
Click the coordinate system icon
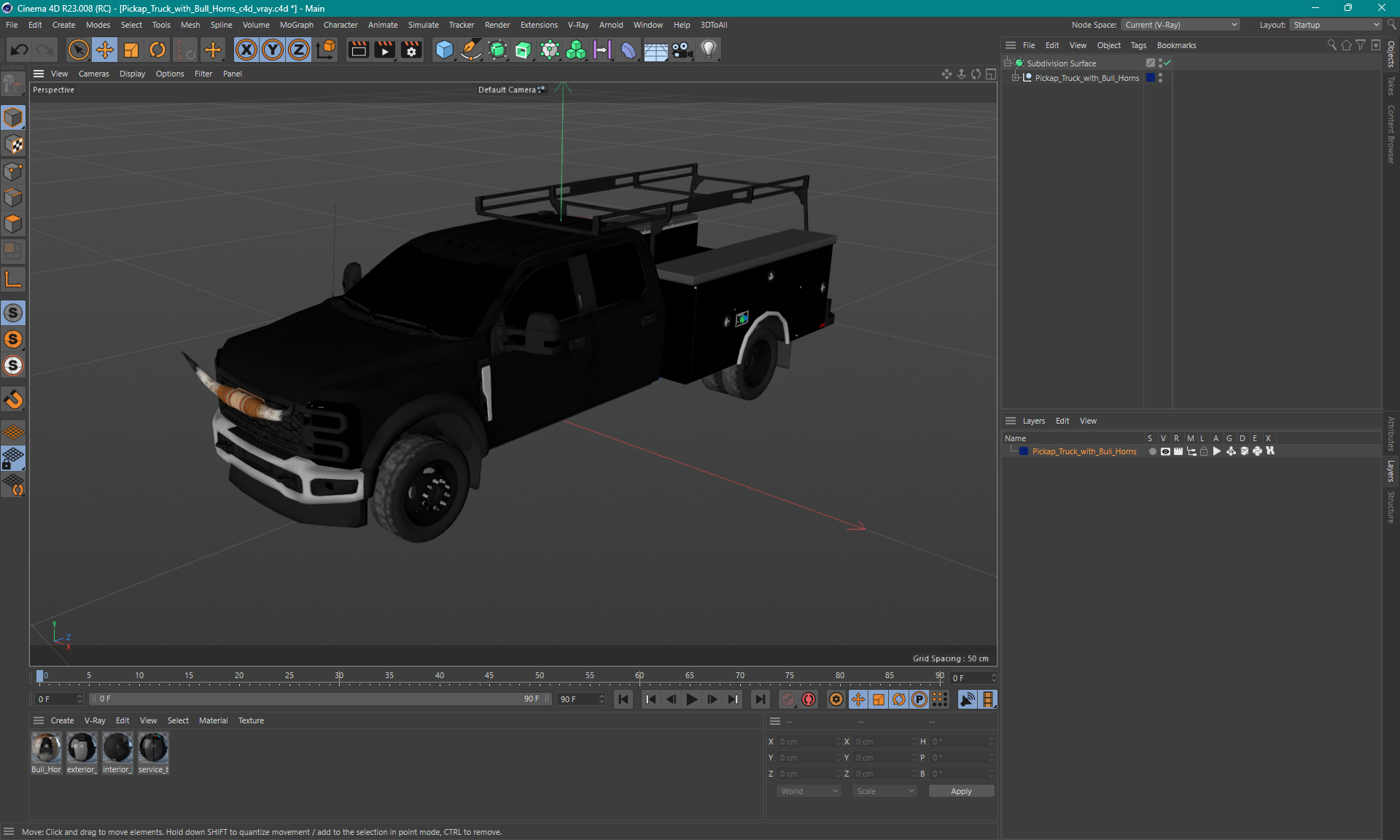click(327, 50)
